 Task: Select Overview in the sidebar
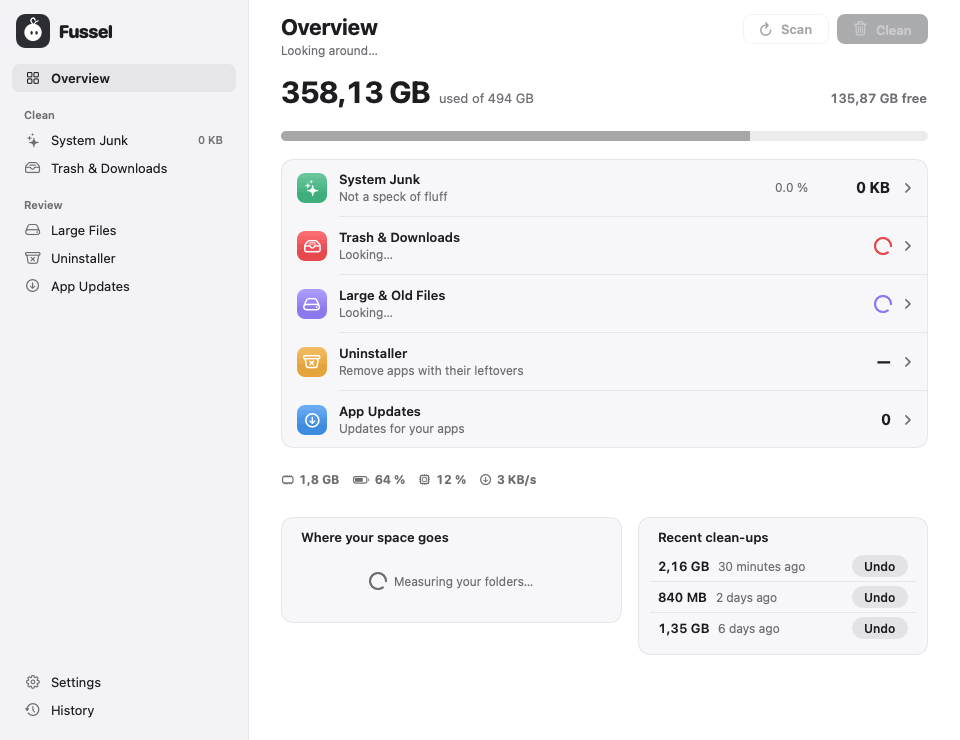point(124,78)
